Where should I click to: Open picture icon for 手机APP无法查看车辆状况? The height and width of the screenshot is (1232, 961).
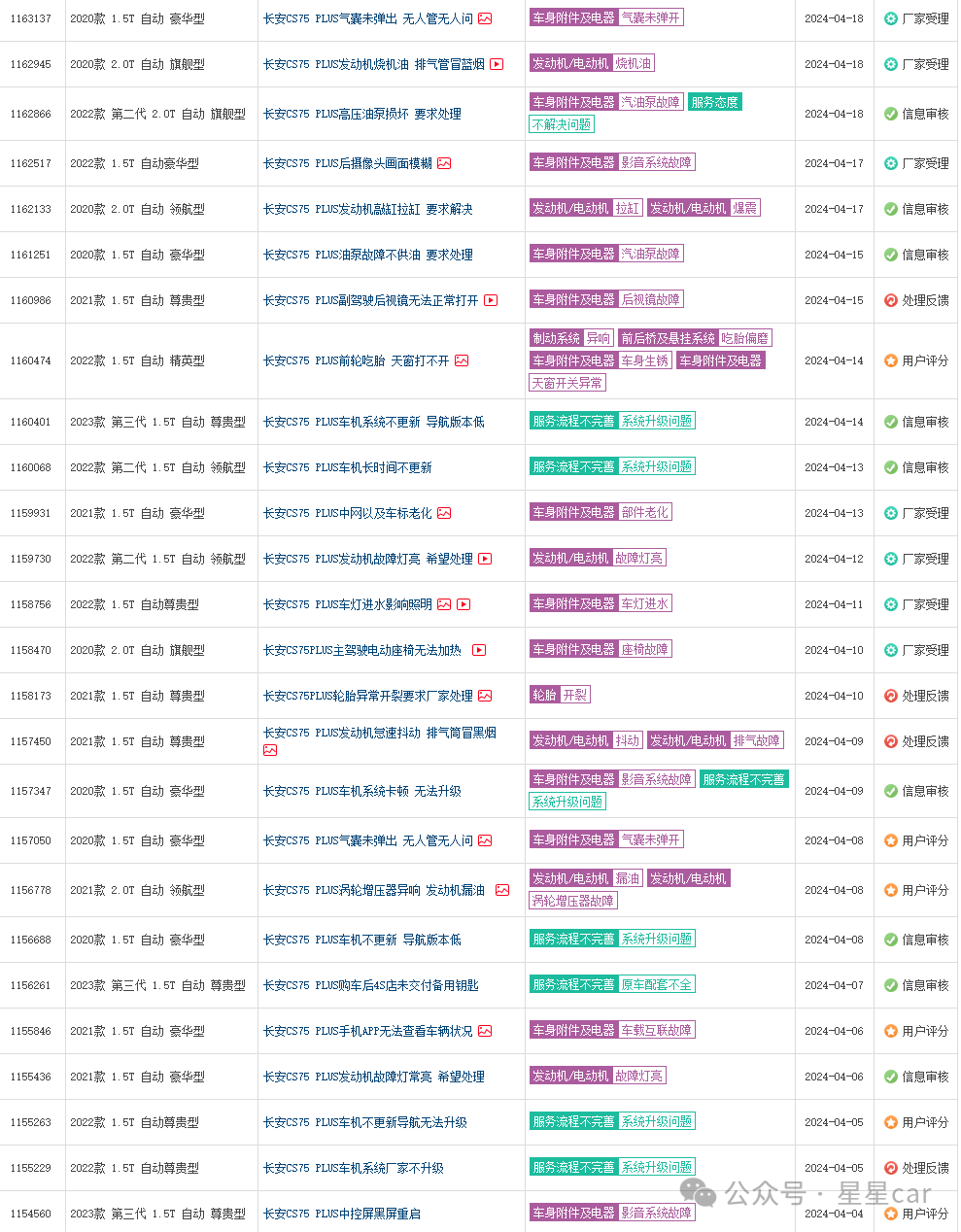(x=485, y=1031)
